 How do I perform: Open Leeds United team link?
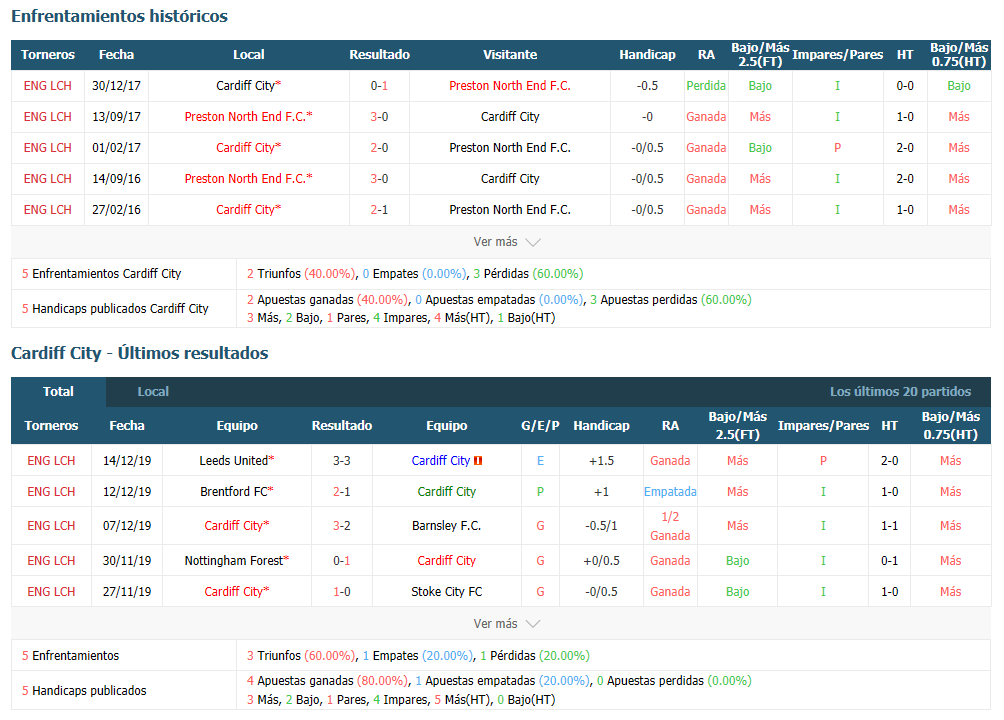coord(236,461)
